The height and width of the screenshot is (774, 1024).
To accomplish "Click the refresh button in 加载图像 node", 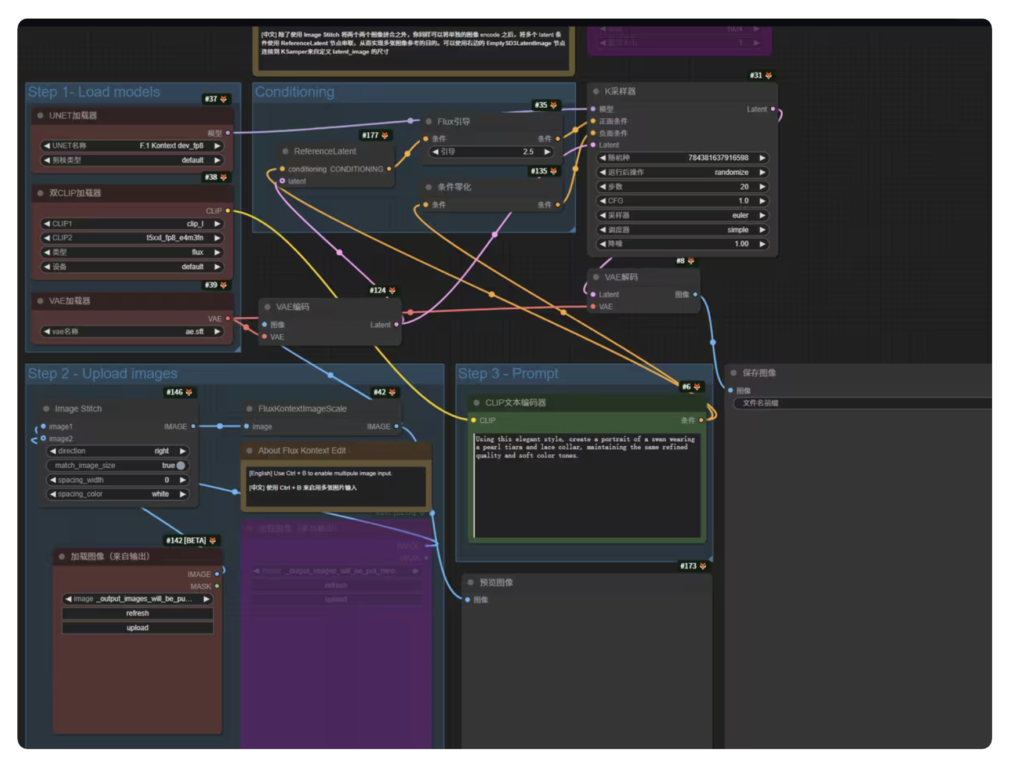I will coord(137,613).
